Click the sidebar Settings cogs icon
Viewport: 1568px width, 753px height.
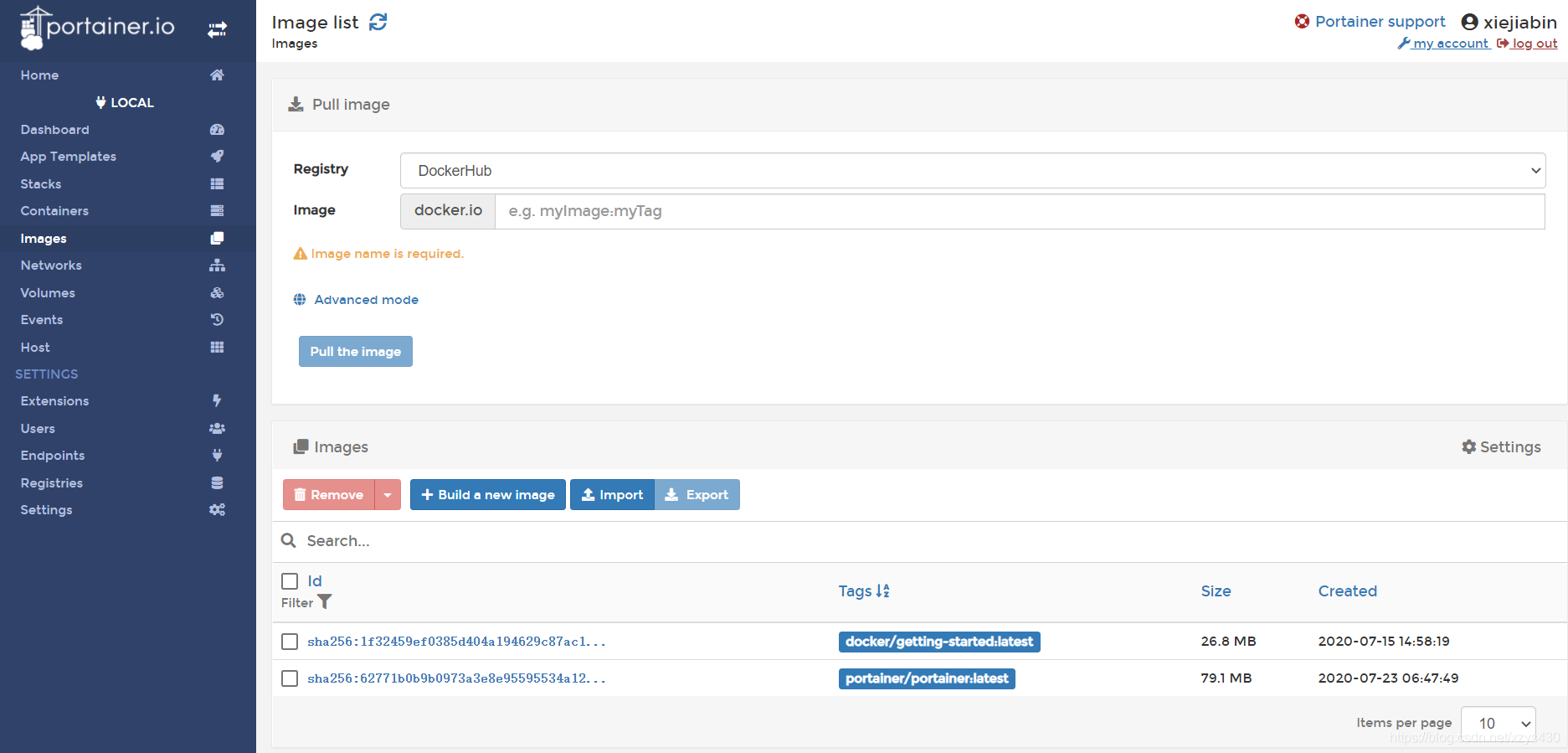(x=217, y=510)
